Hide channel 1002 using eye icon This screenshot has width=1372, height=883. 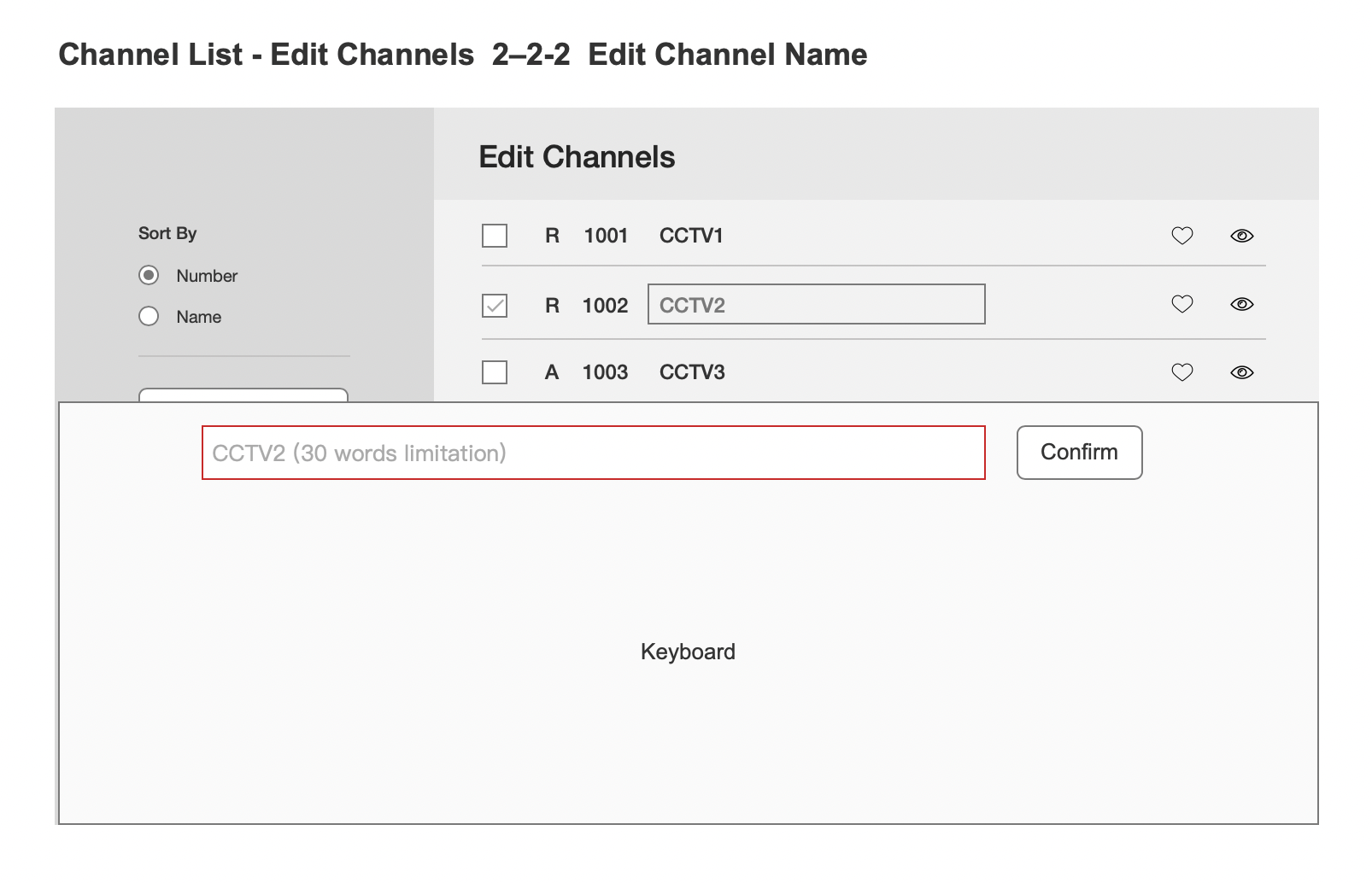click(x=1241, y=304)
